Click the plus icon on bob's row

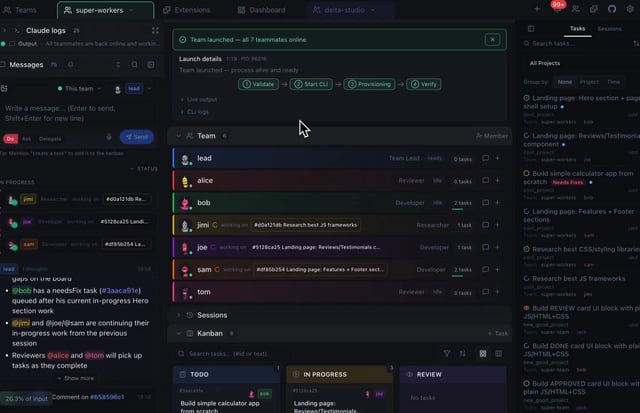(497, 203)
